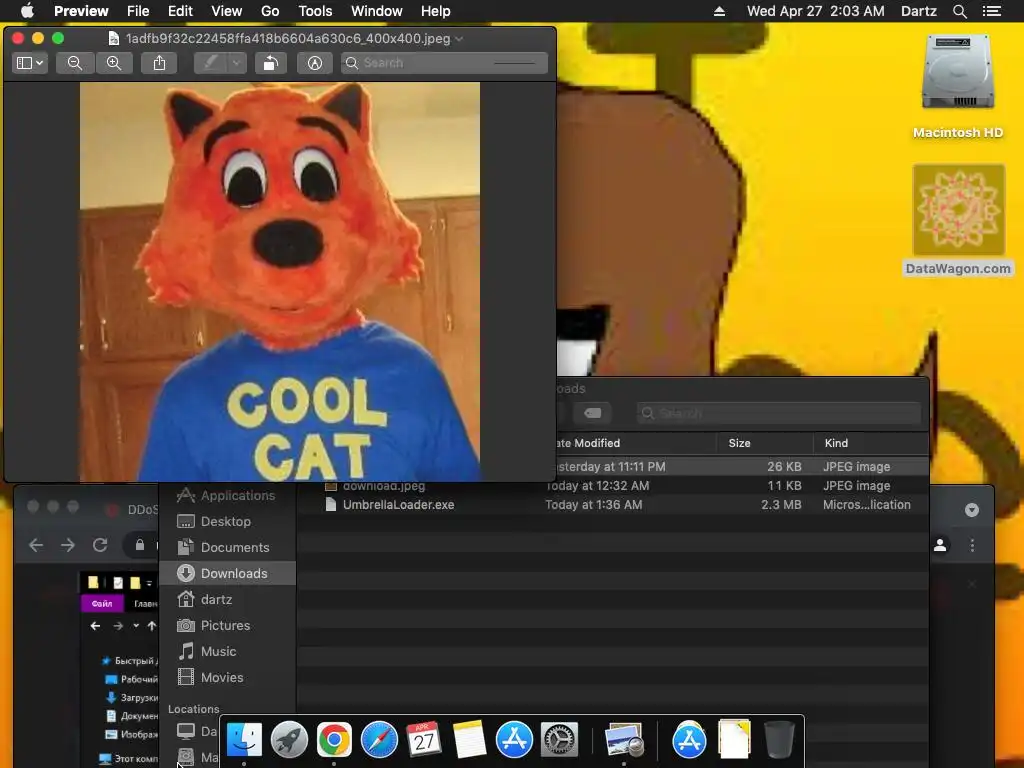
Task: Open the Tools menu
Action: coord(315,11)
